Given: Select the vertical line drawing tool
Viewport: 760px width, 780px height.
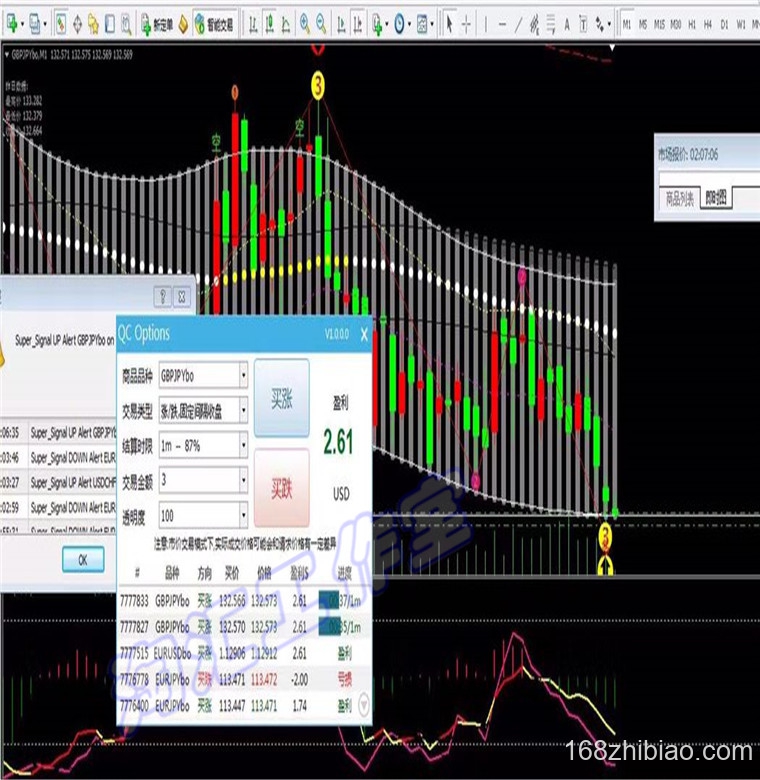Looking at the screenshot, I should (485, 23).
